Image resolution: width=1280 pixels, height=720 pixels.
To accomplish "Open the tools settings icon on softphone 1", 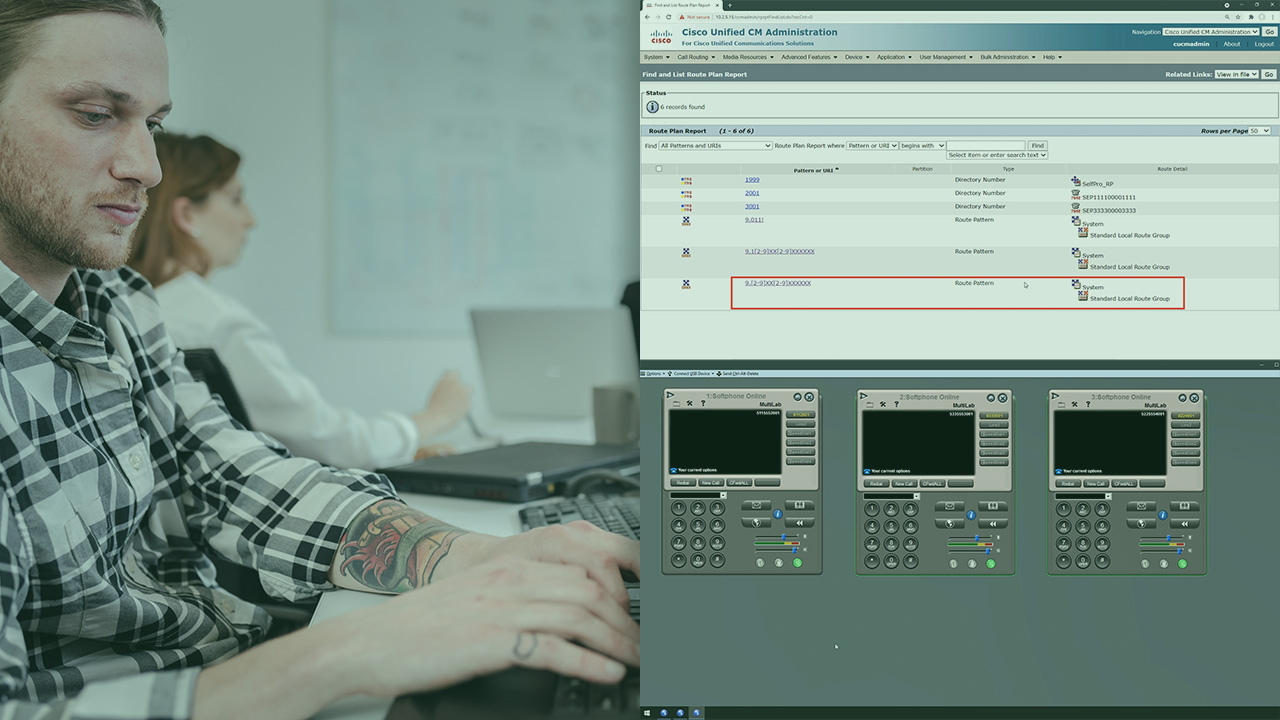I will coord(689,404).
